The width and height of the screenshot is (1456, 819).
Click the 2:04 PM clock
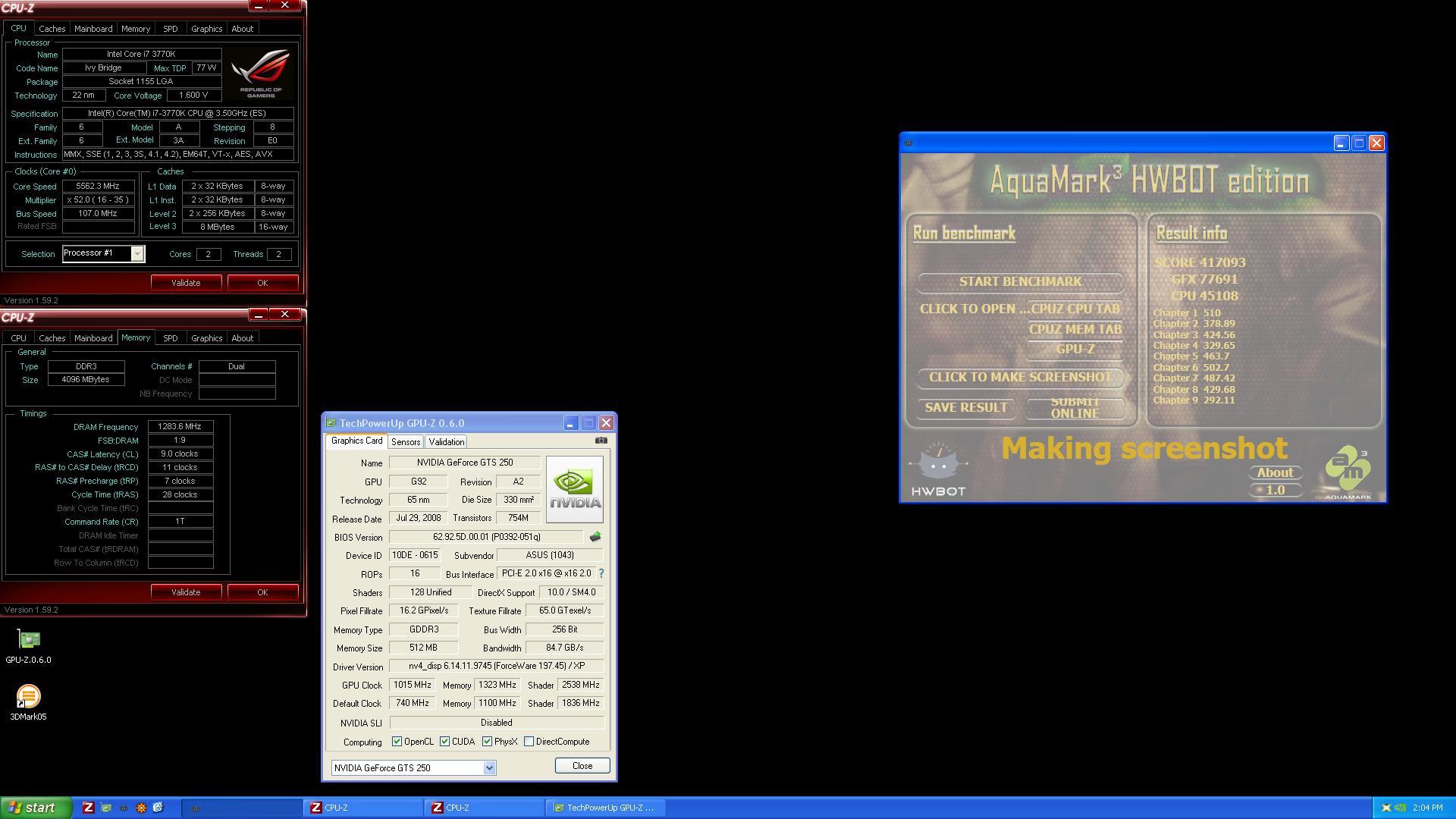(x=1427, y=808)
